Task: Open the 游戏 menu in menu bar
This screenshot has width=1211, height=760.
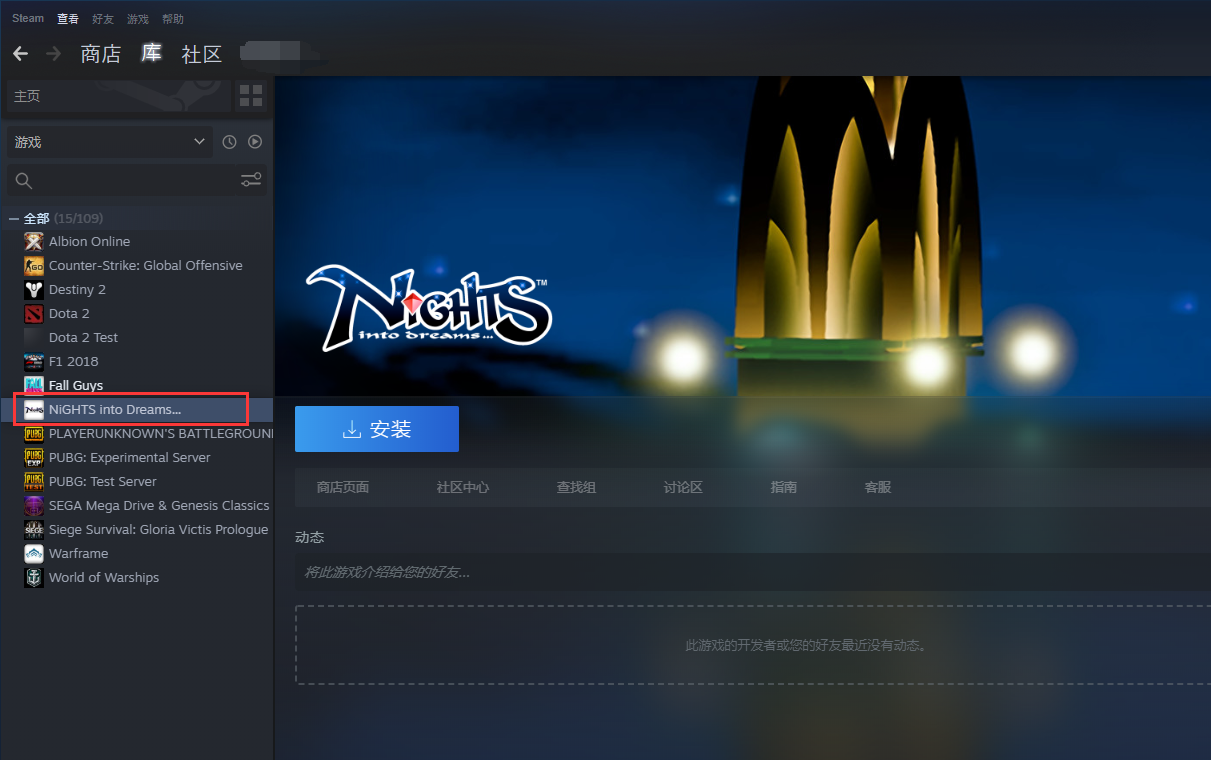Action: pyautogui.click(x=138, y=18)
